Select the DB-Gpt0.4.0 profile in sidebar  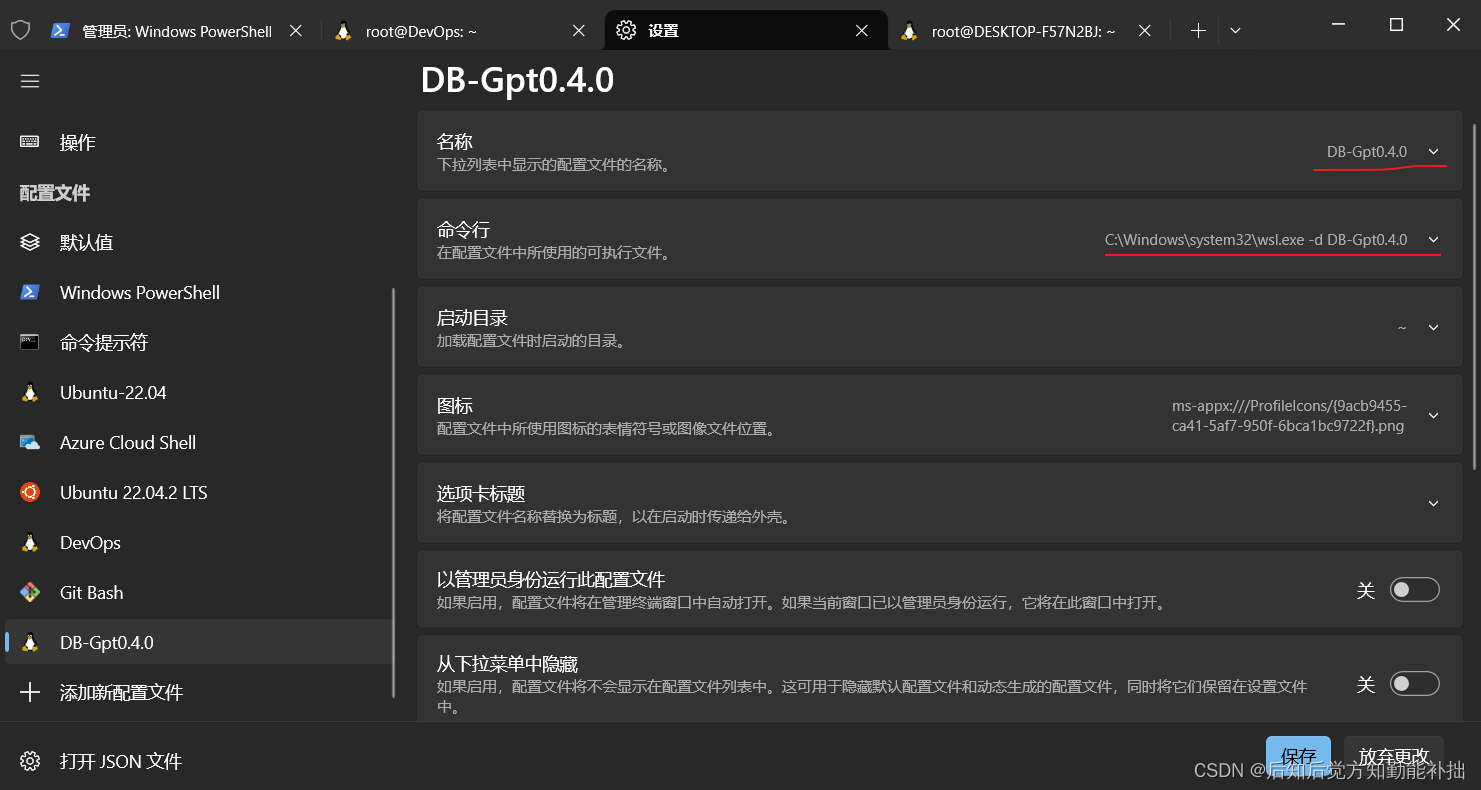click(x=198, y=642)
